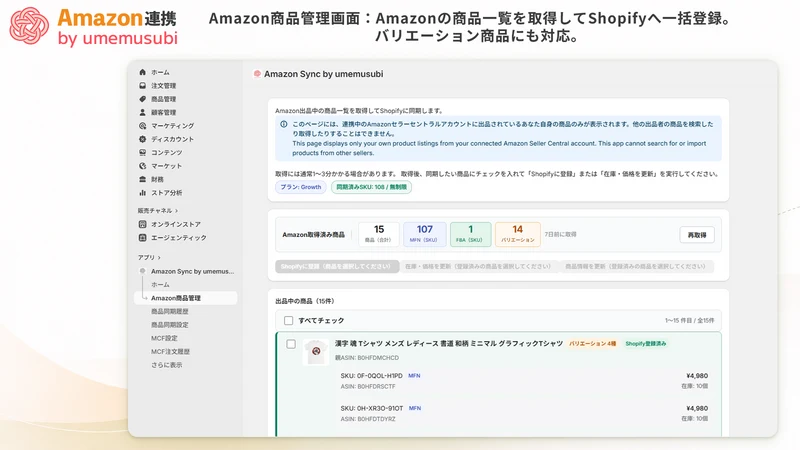Click the オンラインストア storefront icon
This screenshot has height=450, width=800.
click(x=142, y=224)
